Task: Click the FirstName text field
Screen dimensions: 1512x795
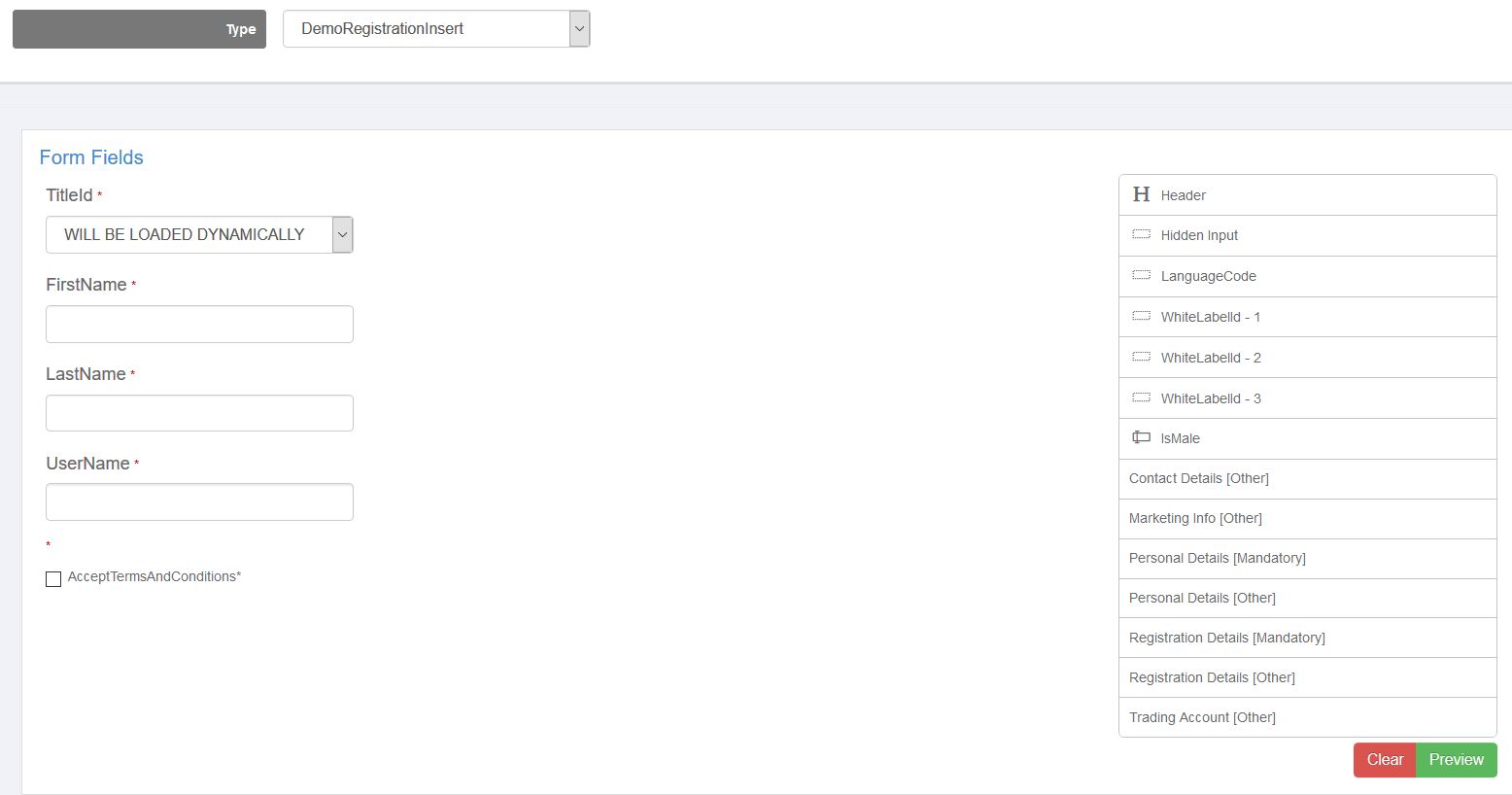Action: tap(199, 325)
